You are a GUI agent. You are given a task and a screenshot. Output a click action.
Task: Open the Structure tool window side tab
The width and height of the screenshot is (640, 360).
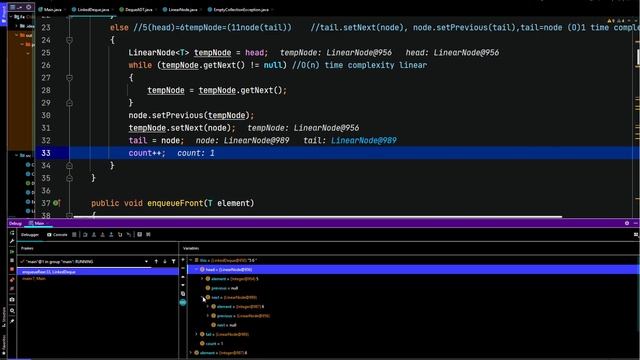(3, 318)
